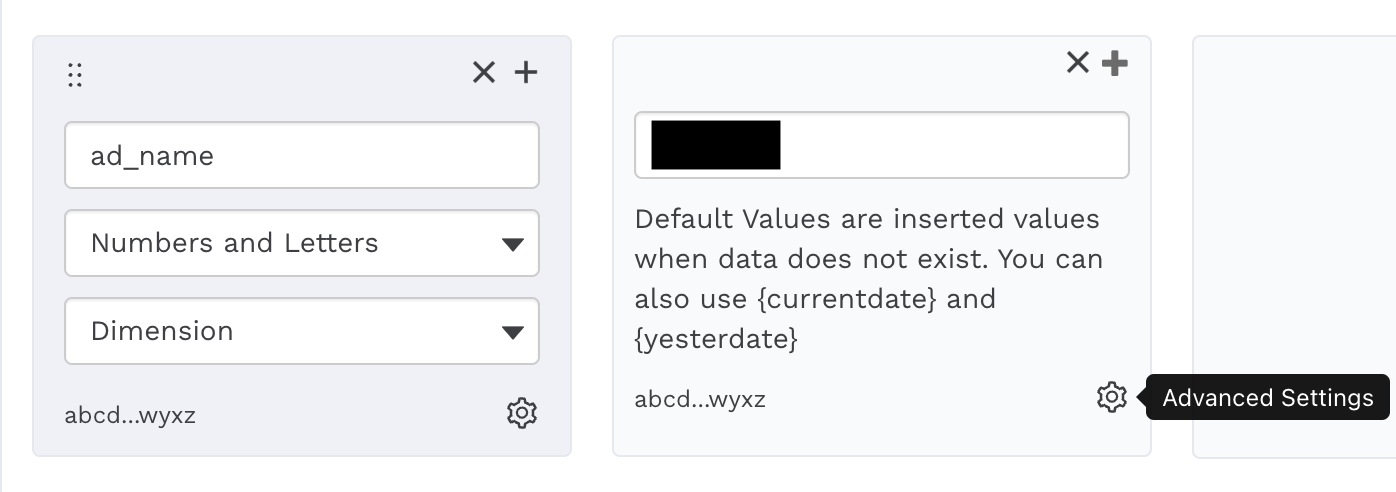Click the arrow beside Numbers and Letters
1396x492 pixels.
pos(512,244)
